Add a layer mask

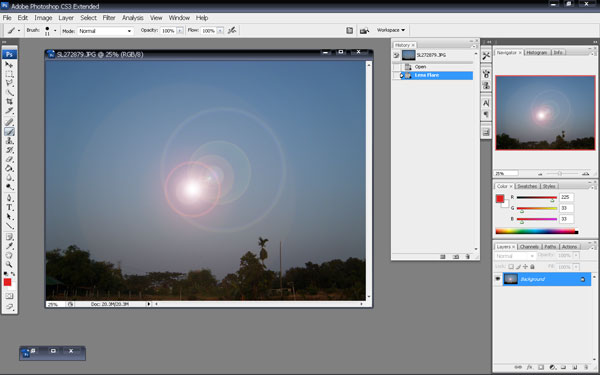click(541, 367)
